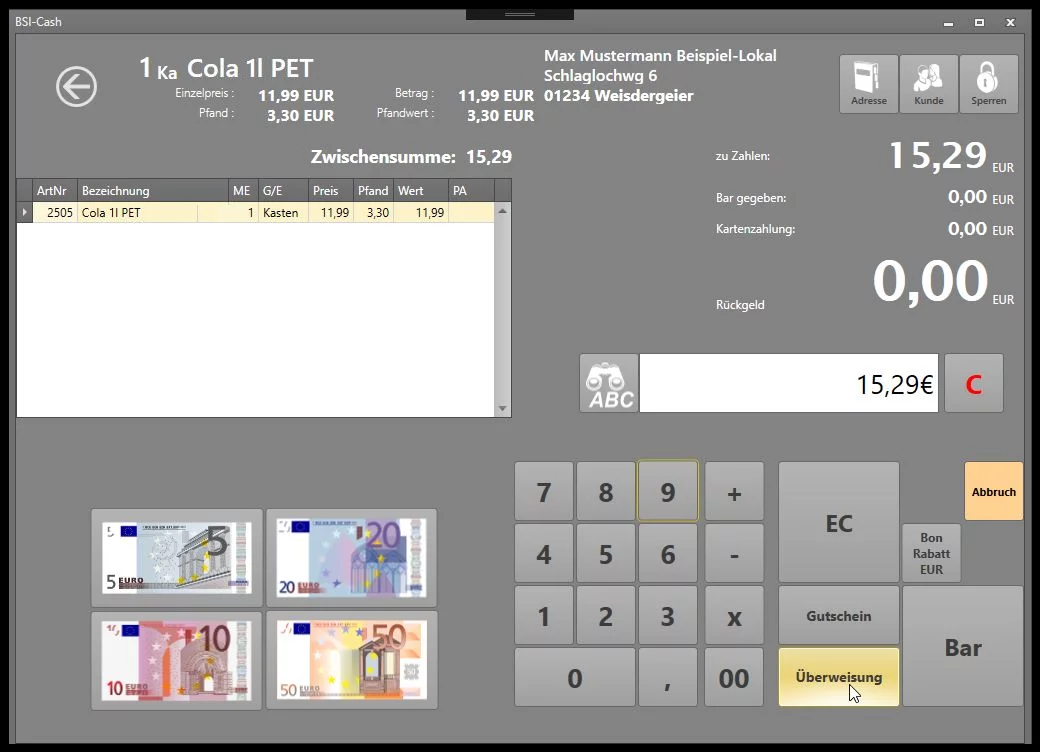The height and width of the screenshot is (752, 1040).
Task: Open the ABC binoculars search
Action: [609, 383]
